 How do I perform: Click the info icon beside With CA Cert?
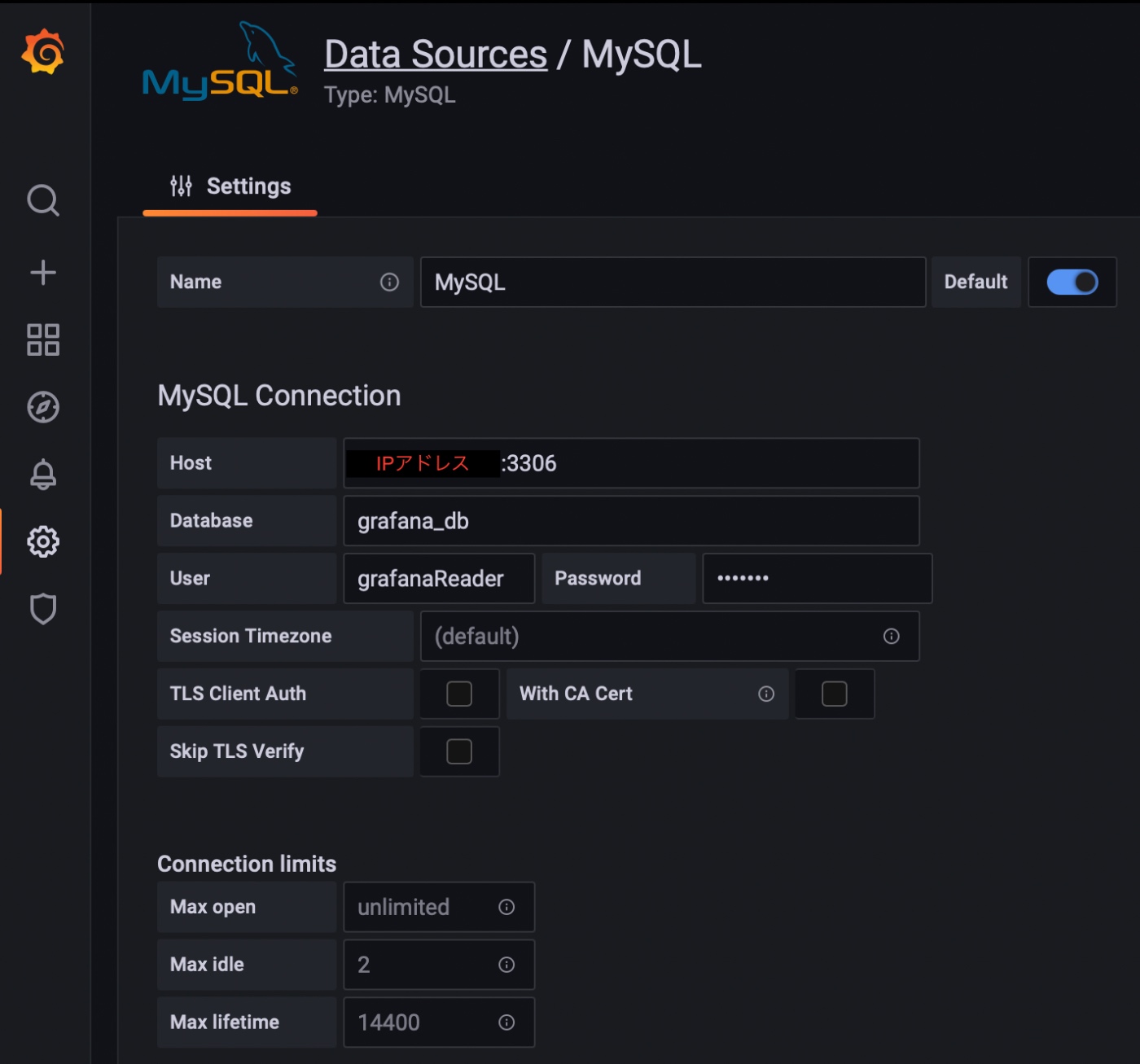point(766,694)
